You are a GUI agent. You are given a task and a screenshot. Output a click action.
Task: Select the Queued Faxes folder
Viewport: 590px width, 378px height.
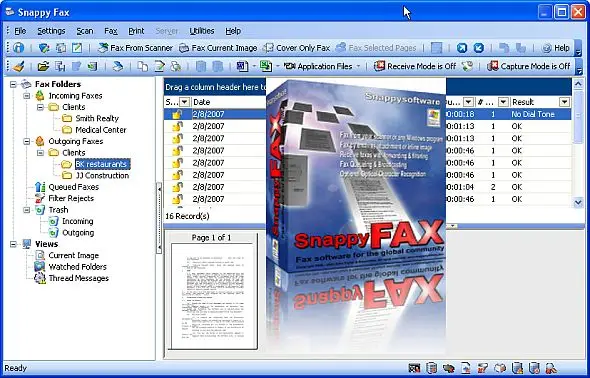[73, 187]
